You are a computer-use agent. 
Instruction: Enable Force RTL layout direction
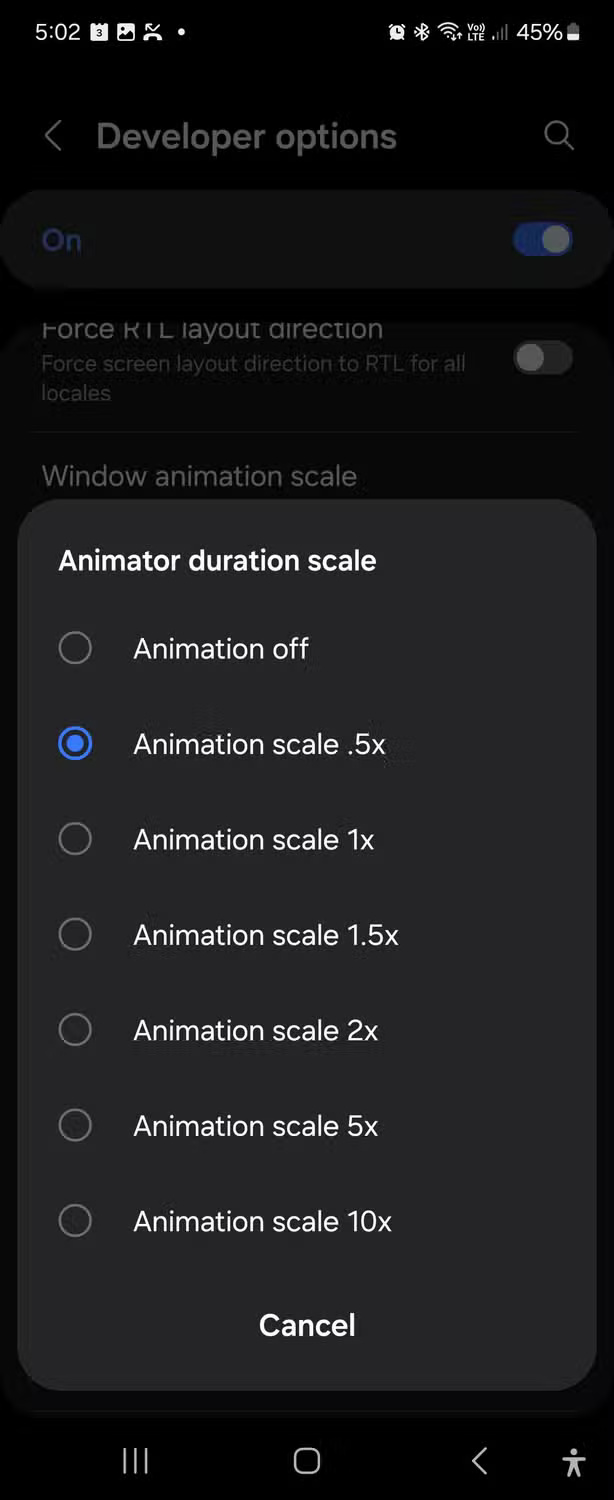click(x=541, y=358)
